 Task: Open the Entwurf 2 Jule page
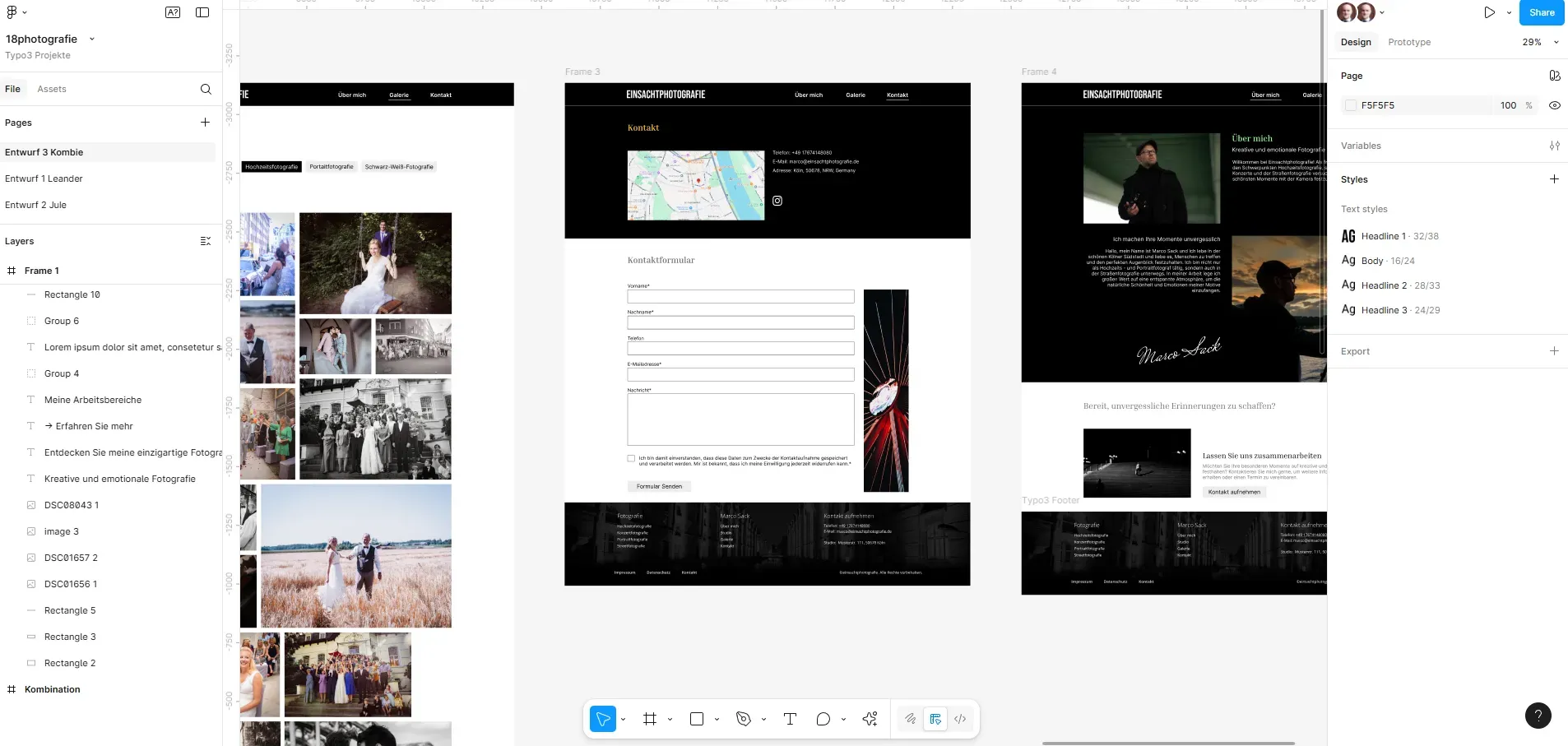click(35, 205)
